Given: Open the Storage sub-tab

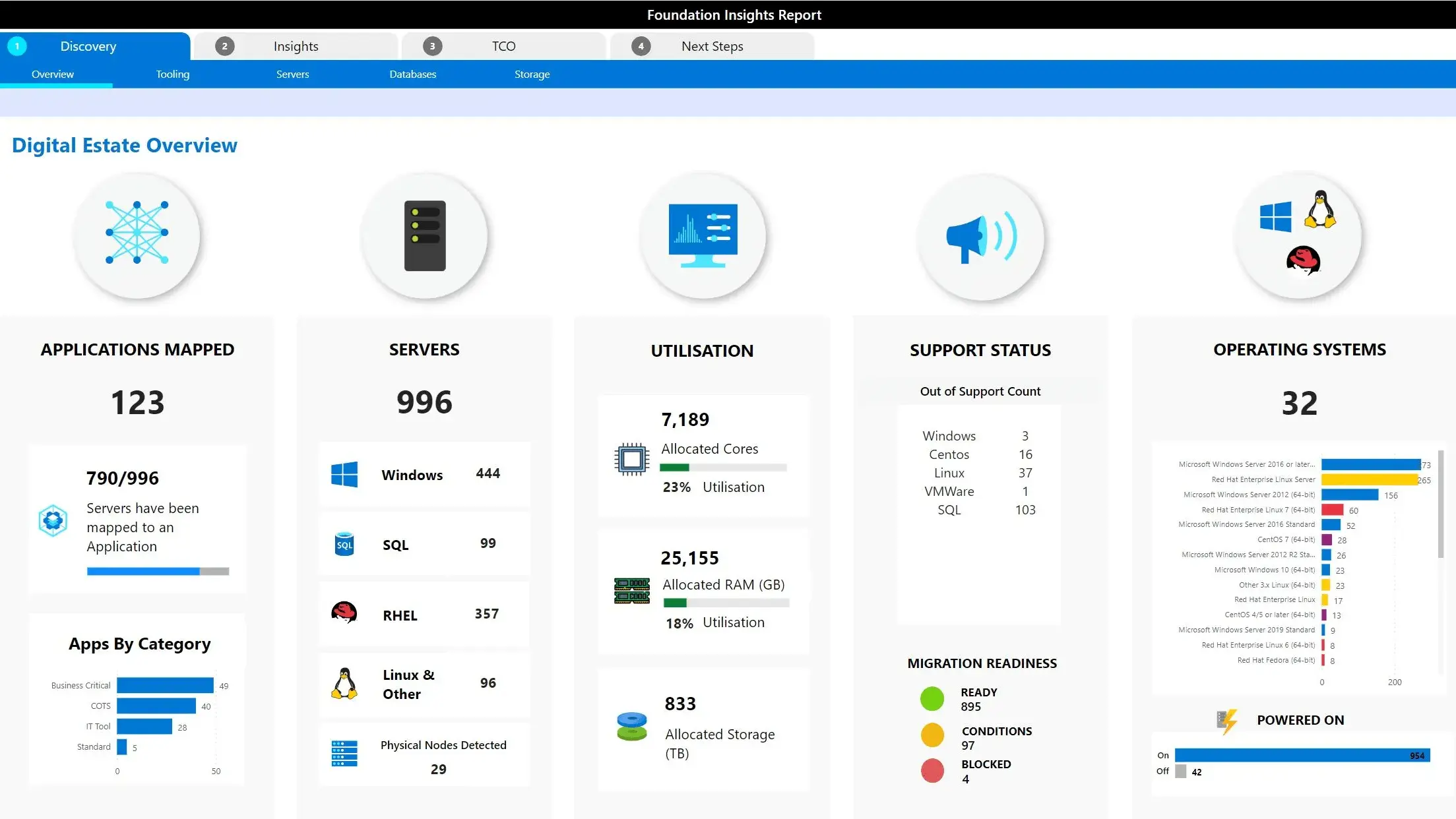Looking at the screenshot, I should [x=532, y=74].
